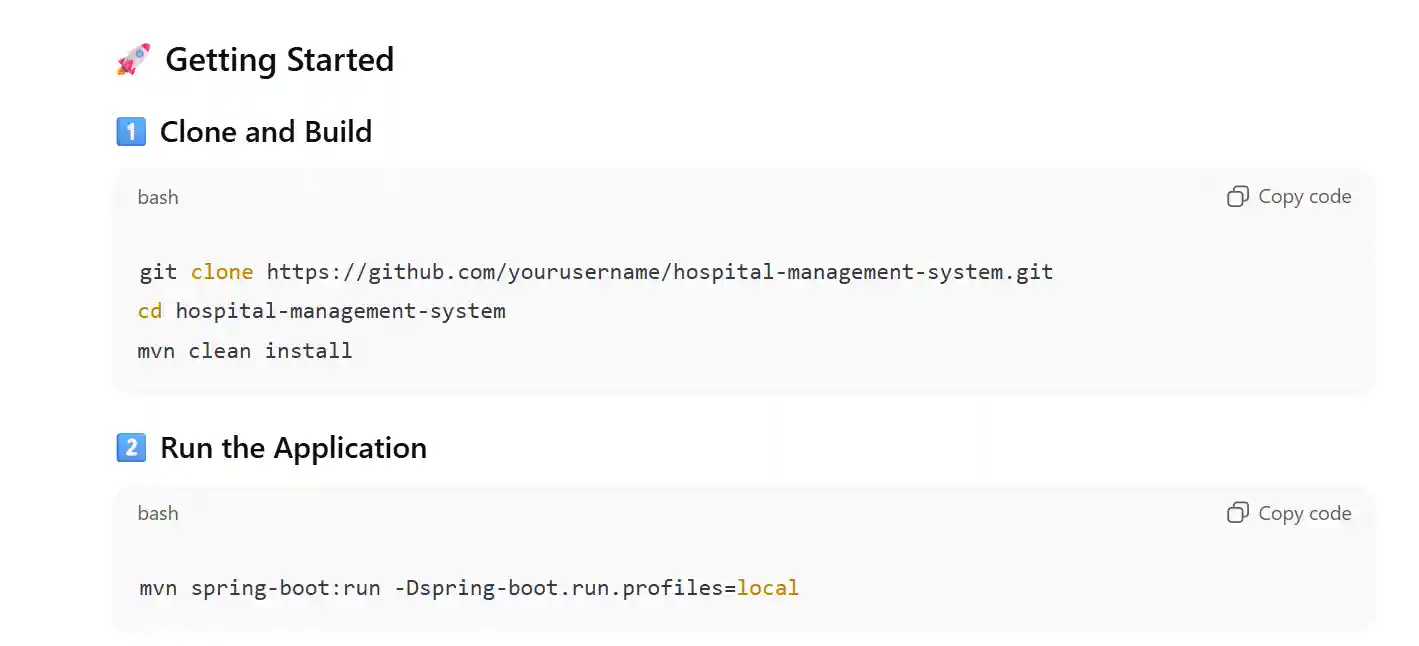Screen dimensions: 1419x646
Task: Click the rocket emoji beside Getting Started
Action: pos(133,60)
